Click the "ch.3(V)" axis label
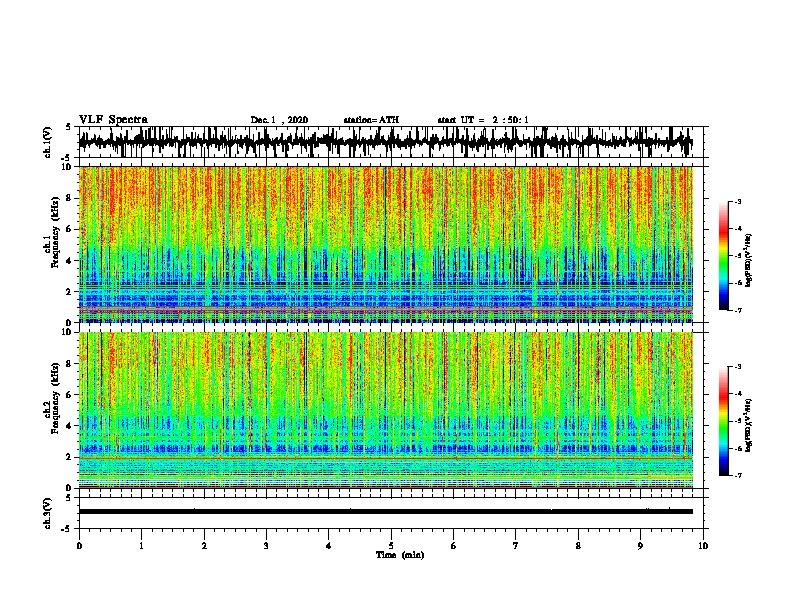 (x=48, y=513)
